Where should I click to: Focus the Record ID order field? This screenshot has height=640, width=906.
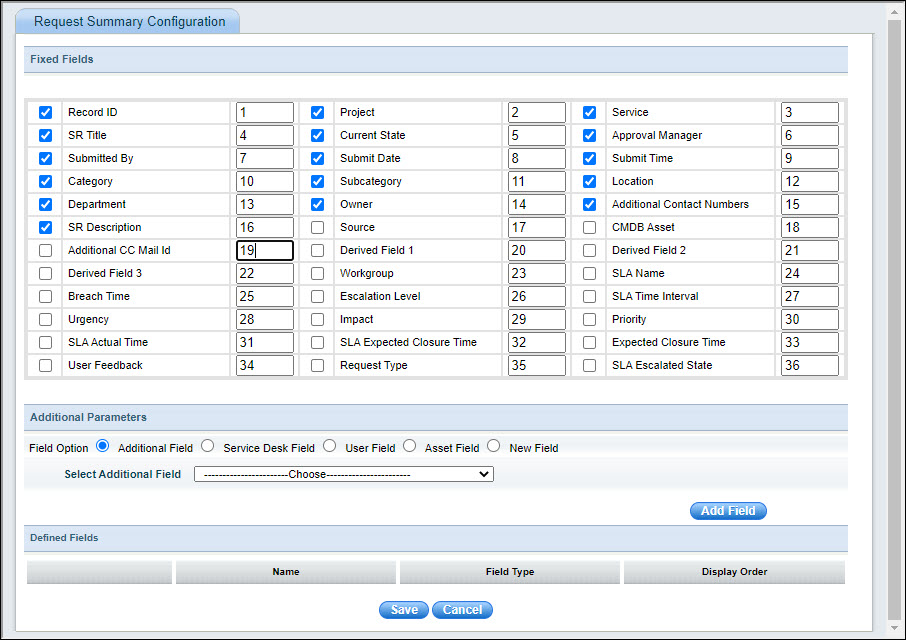click(x=265, y=113)
